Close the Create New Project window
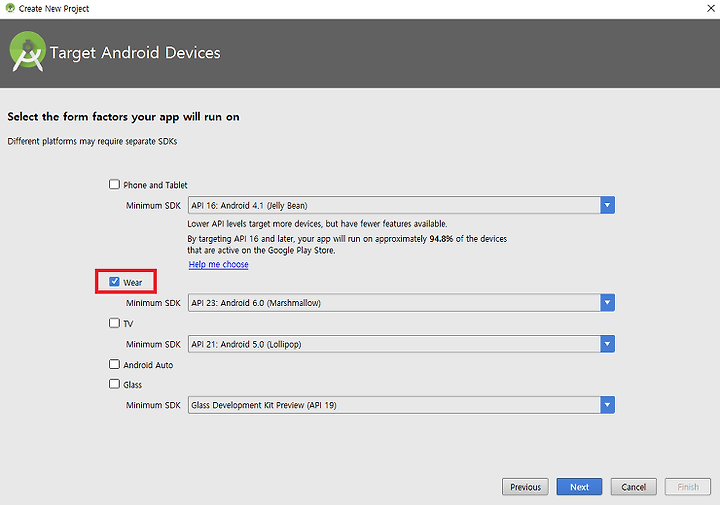Image resolution: width=720 pixels, height=505 pixels. tap(711, 8)
